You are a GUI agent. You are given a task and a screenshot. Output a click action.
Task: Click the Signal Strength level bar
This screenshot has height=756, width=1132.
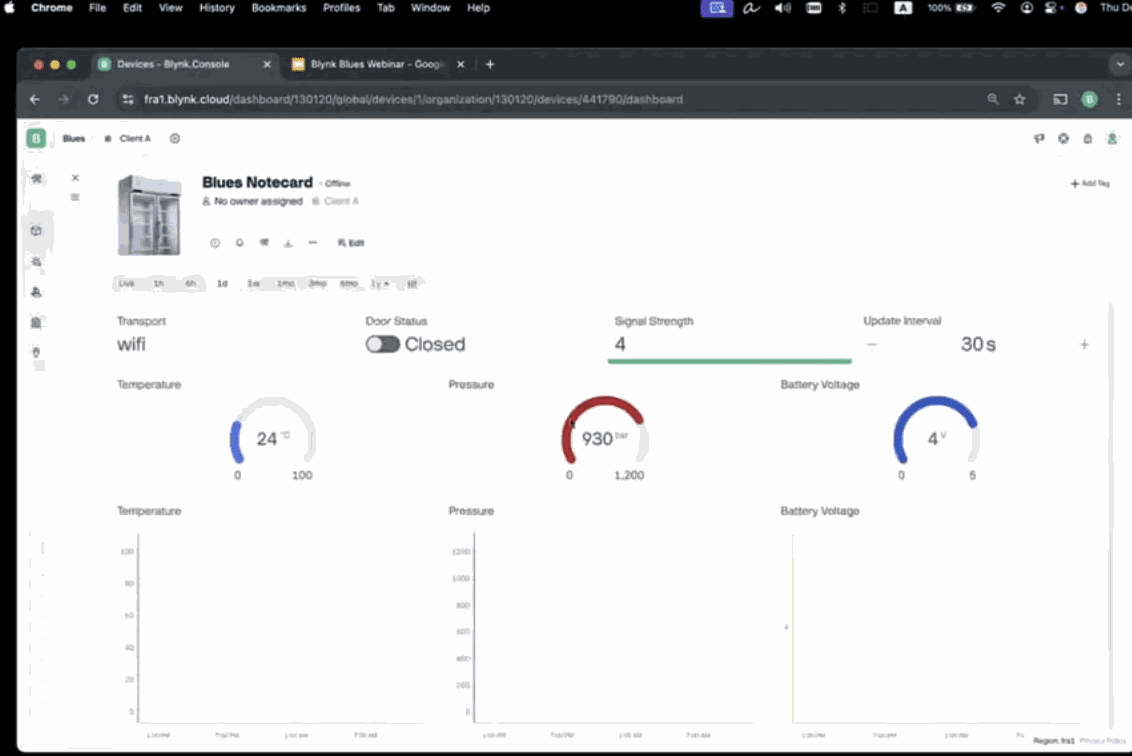point(730,360)
